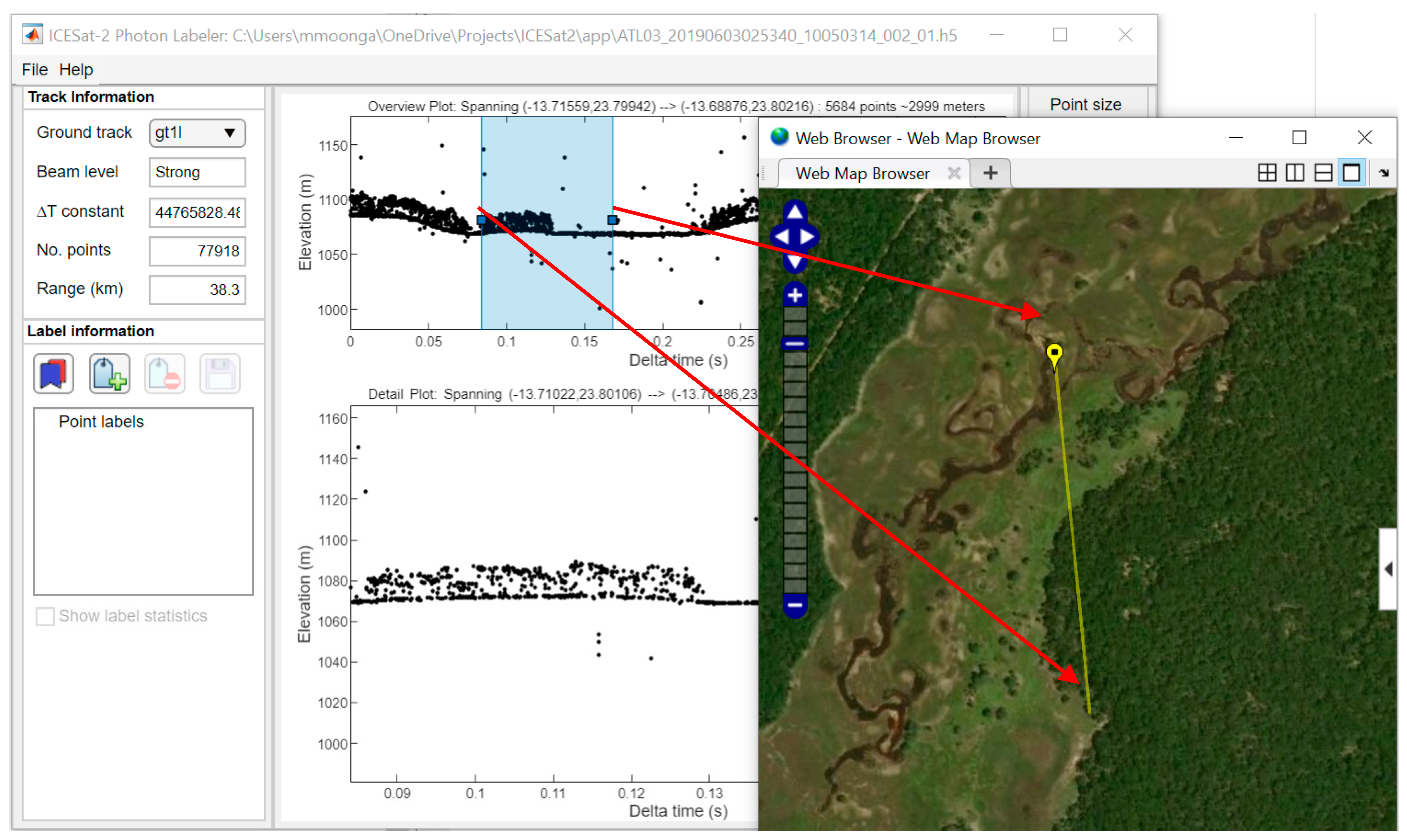The image size is (1407, 840).
Task: Enable Show label statistics checkbox
Action: (x=45, y=616)
